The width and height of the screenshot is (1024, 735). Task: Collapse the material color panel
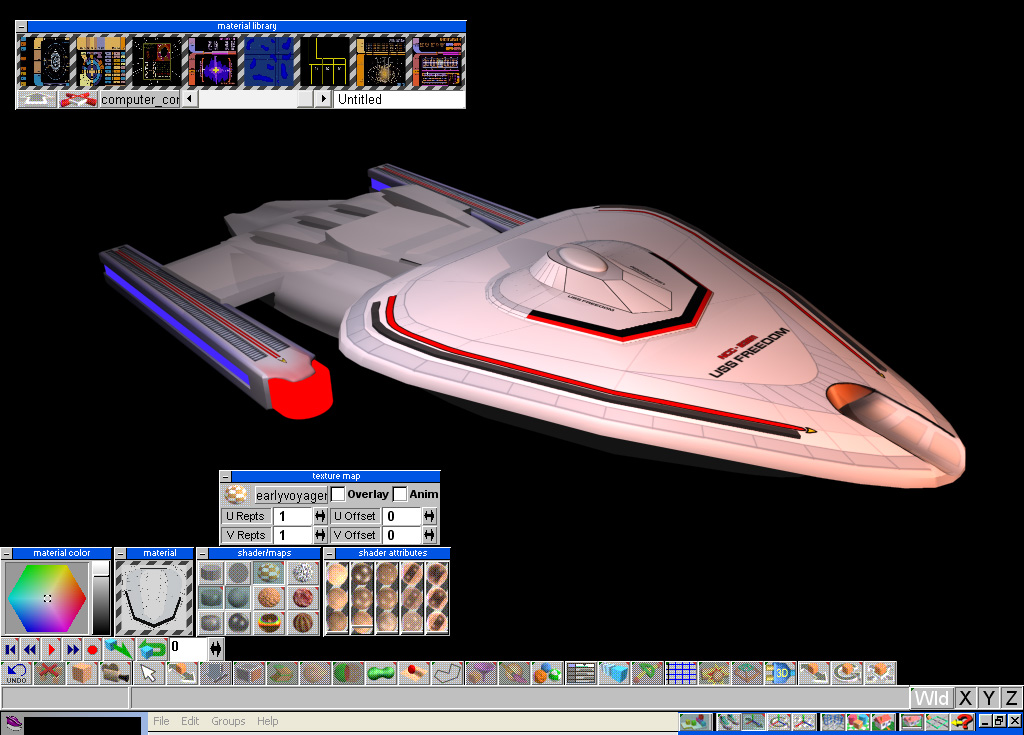click(x=7, y=553)
